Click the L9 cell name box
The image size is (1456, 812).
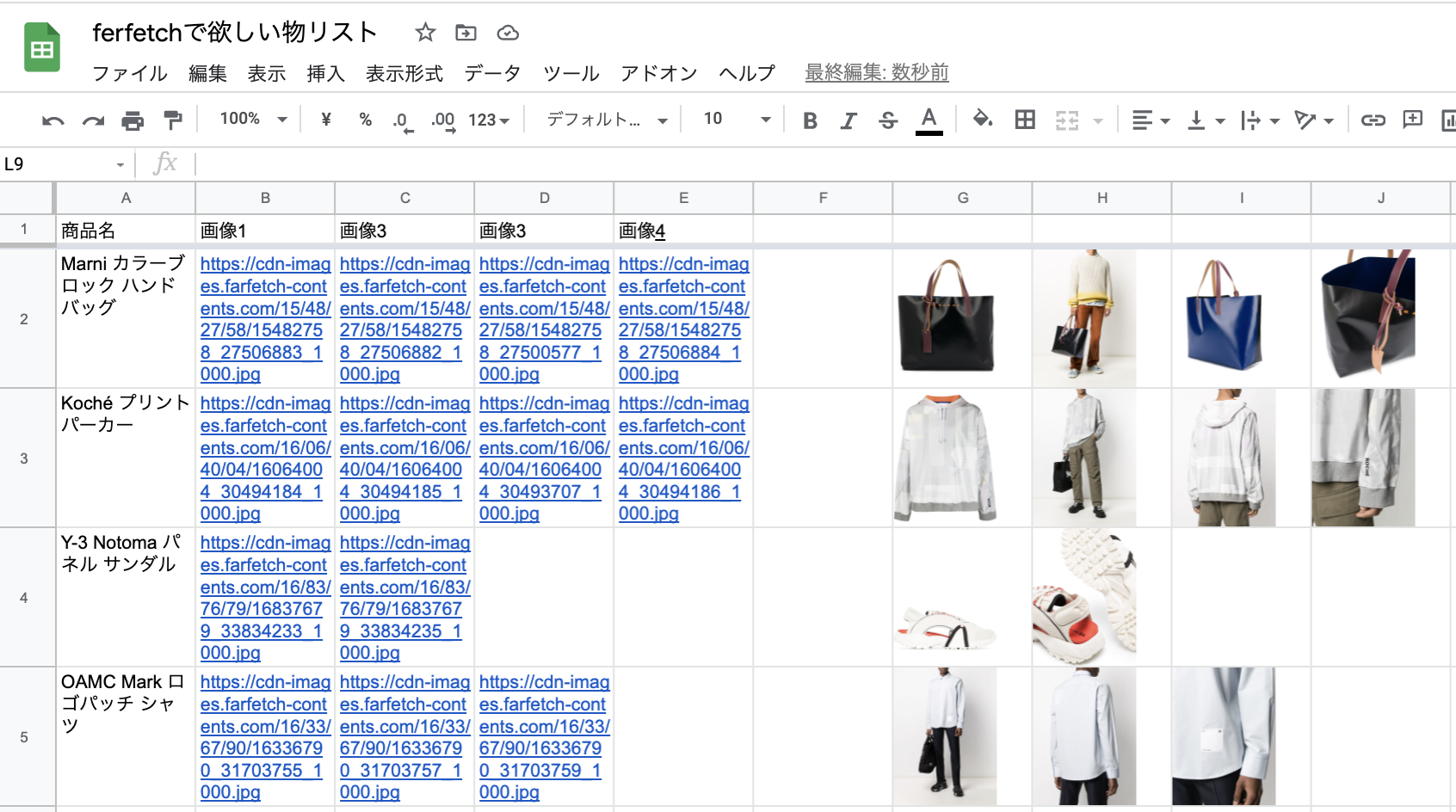point(60,164)
